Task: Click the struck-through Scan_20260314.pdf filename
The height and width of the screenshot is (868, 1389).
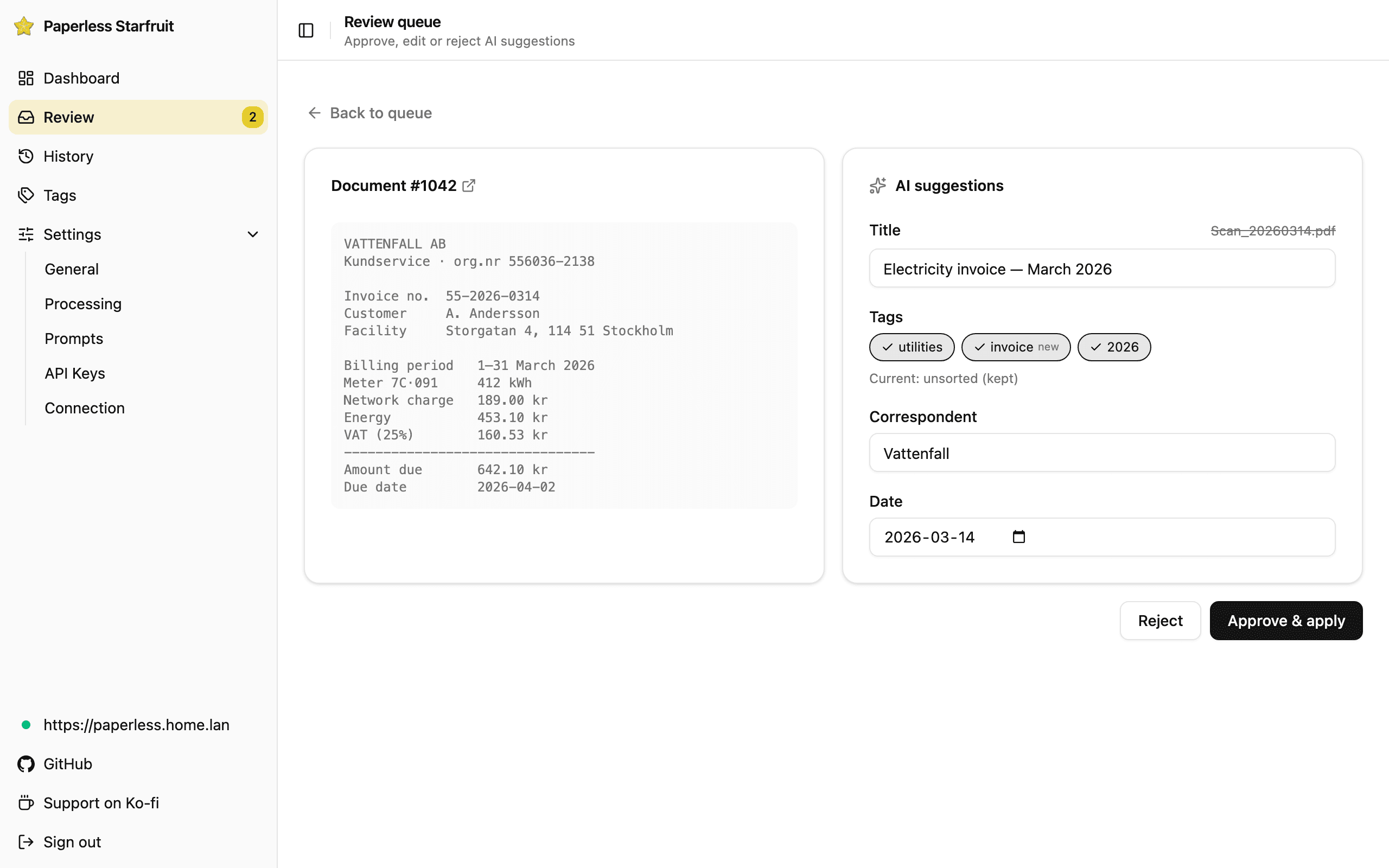Action: (1272, 231)
